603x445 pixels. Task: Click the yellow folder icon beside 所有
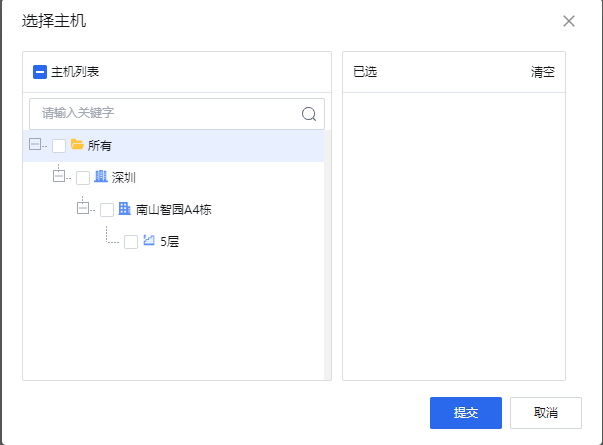tap(77, 145)
